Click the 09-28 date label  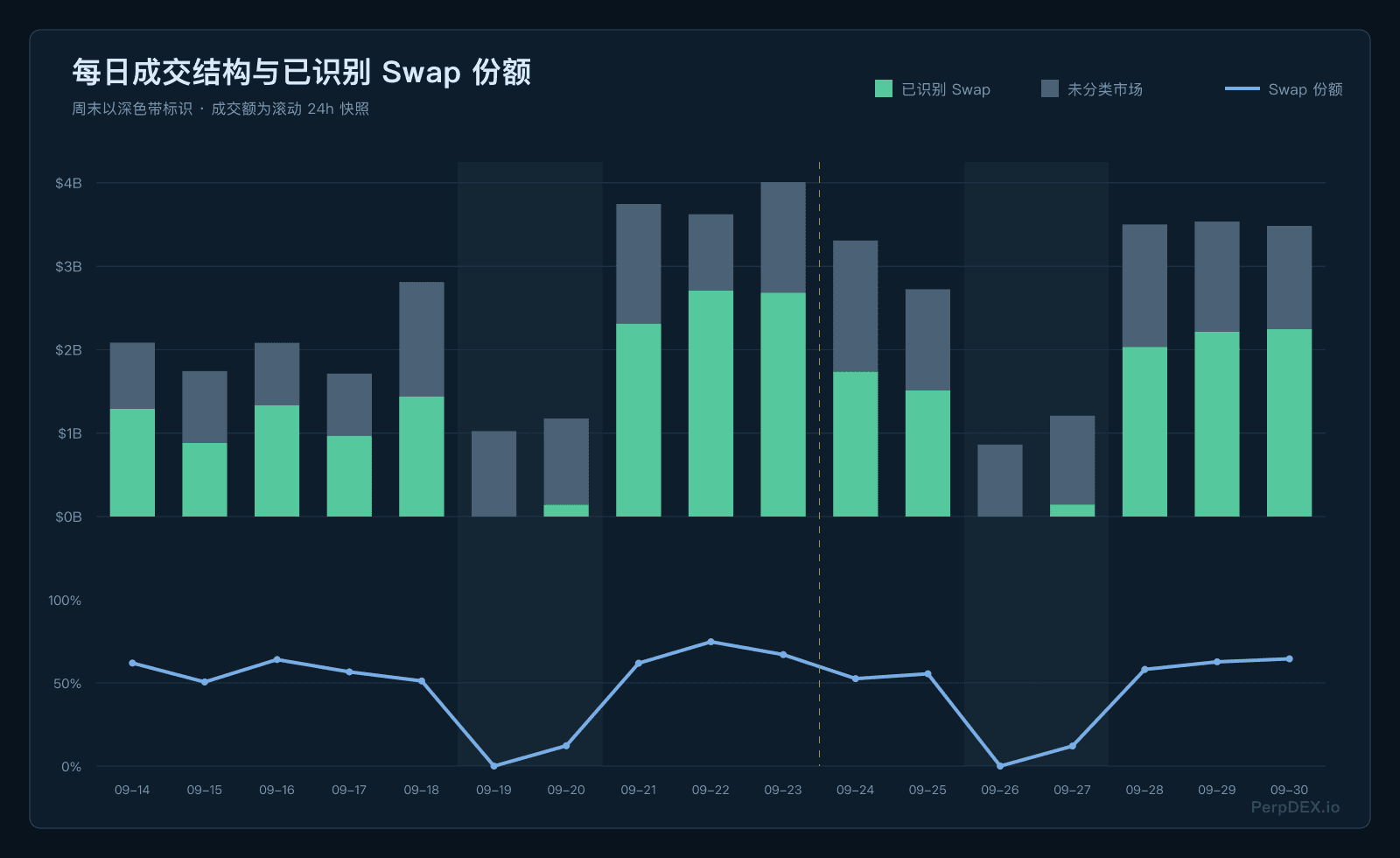point(1144,790)
